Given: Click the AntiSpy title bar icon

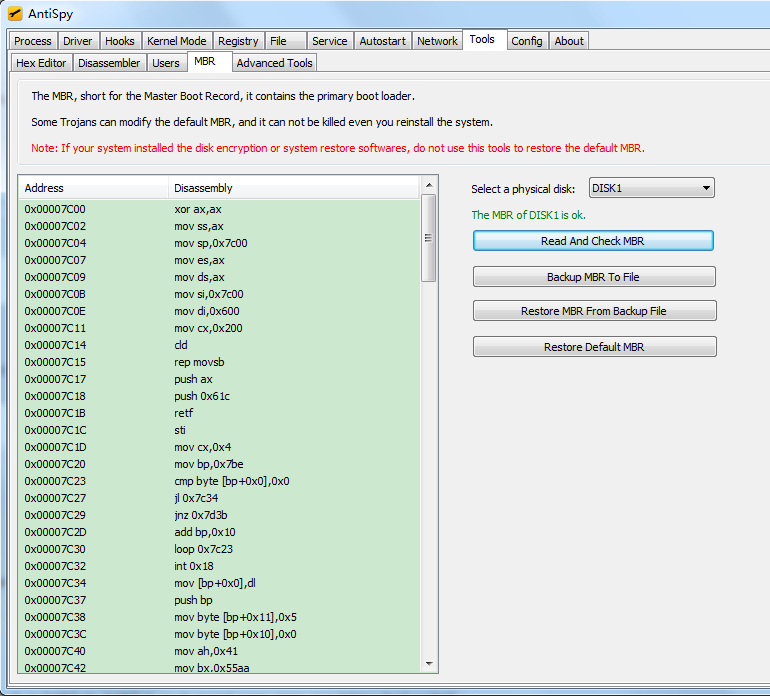Looking at the screenshot, I should pyautogui.click(x=15, y=14).
